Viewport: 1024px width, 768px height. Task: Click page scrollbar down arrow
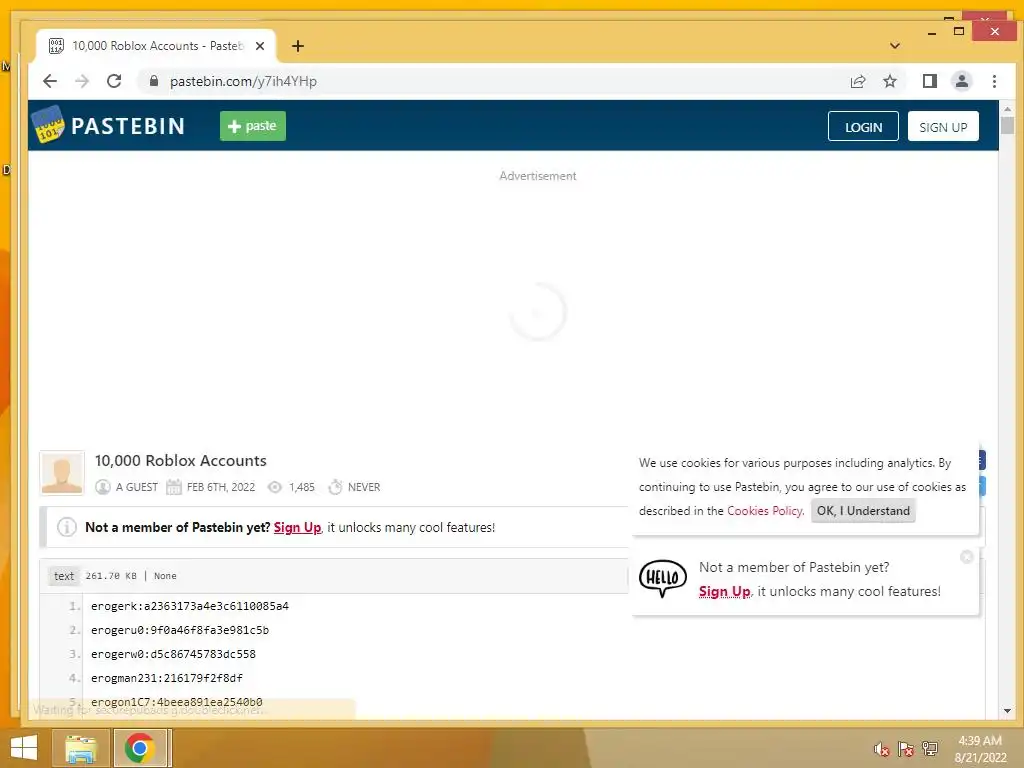coord(1006,711)
